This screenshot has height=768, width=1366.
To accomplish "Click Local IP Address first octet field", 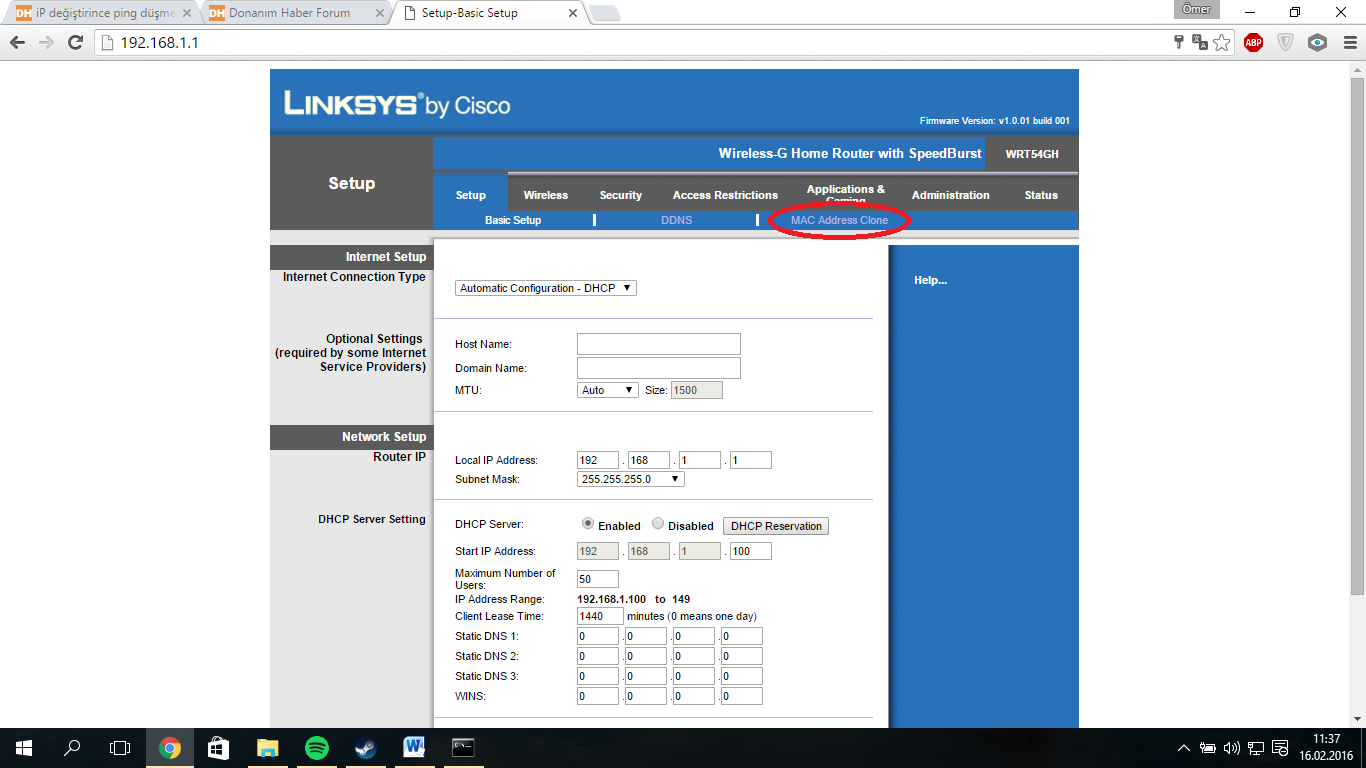I will click(x=598, y=460).
